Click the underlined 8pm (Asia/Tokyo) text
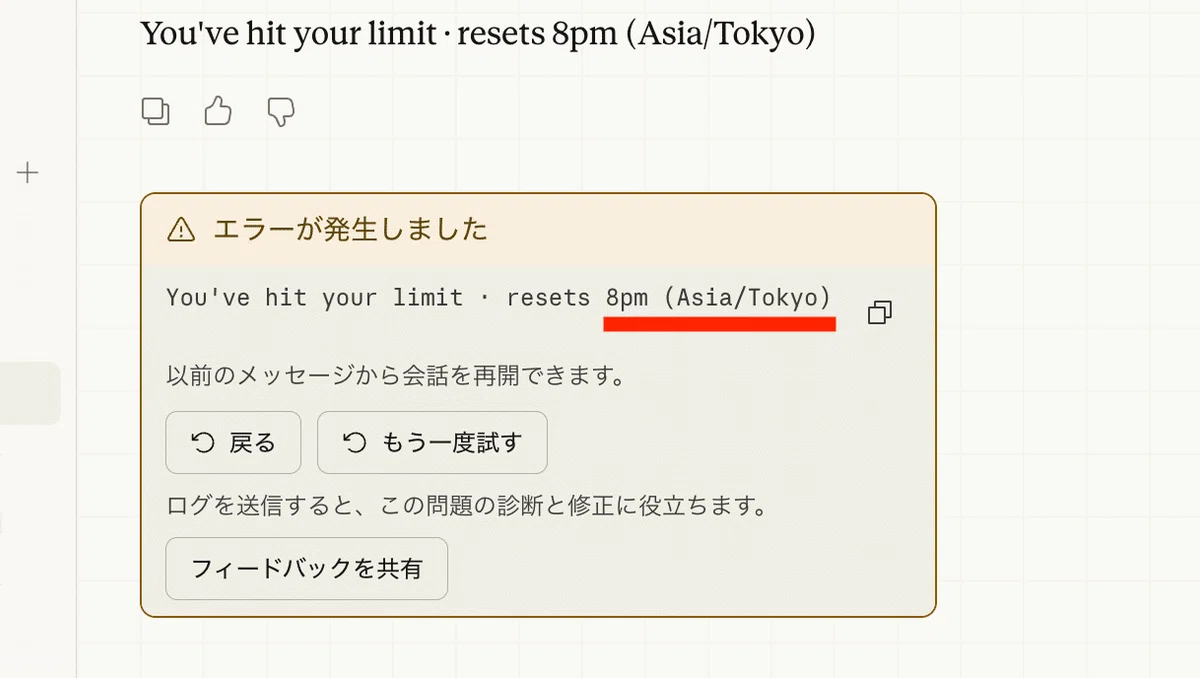 pos(718,297)
